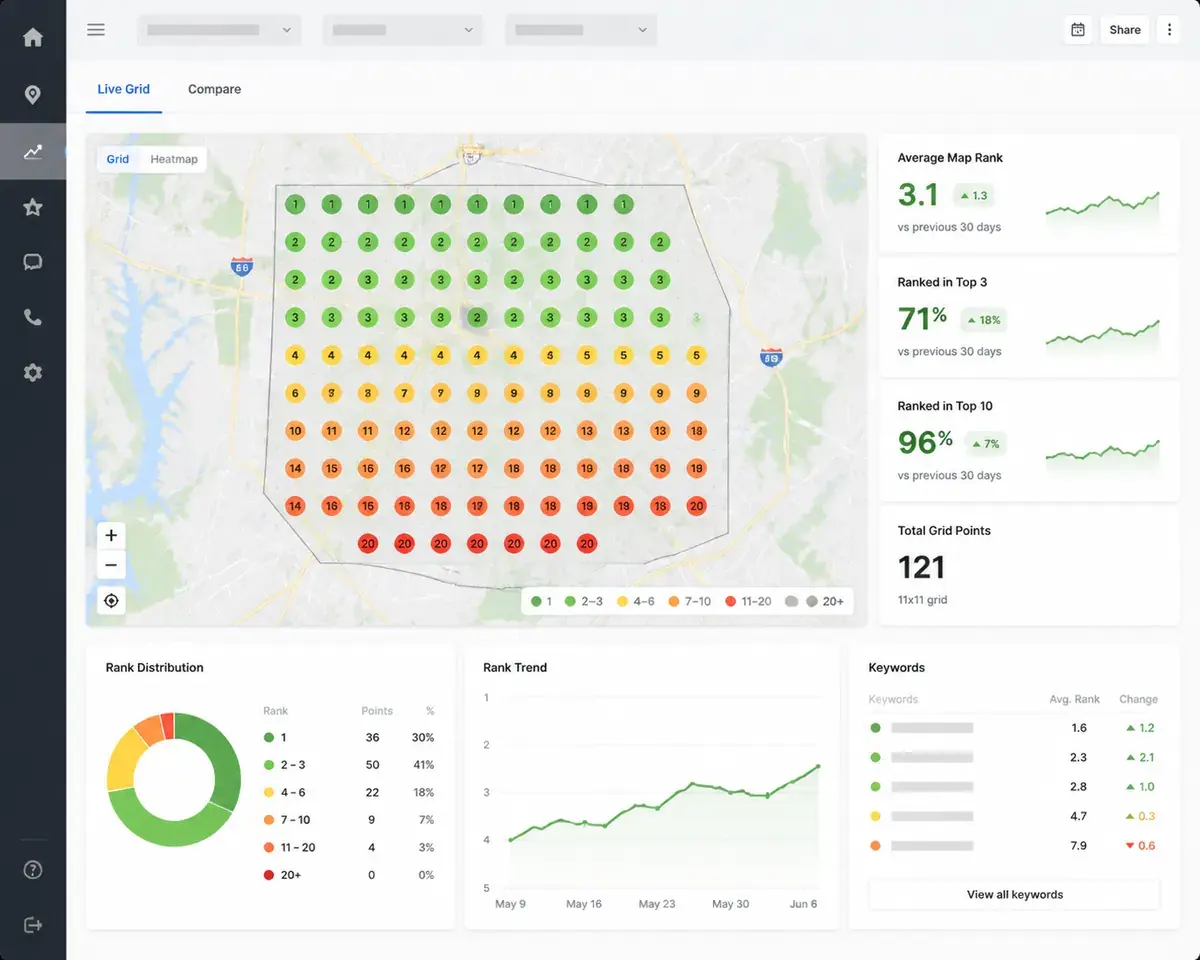Click the 2 – 3 rank distribution row
This screenshot has width=1200, height=960.
pyautogui.click(x=348, y=765)
